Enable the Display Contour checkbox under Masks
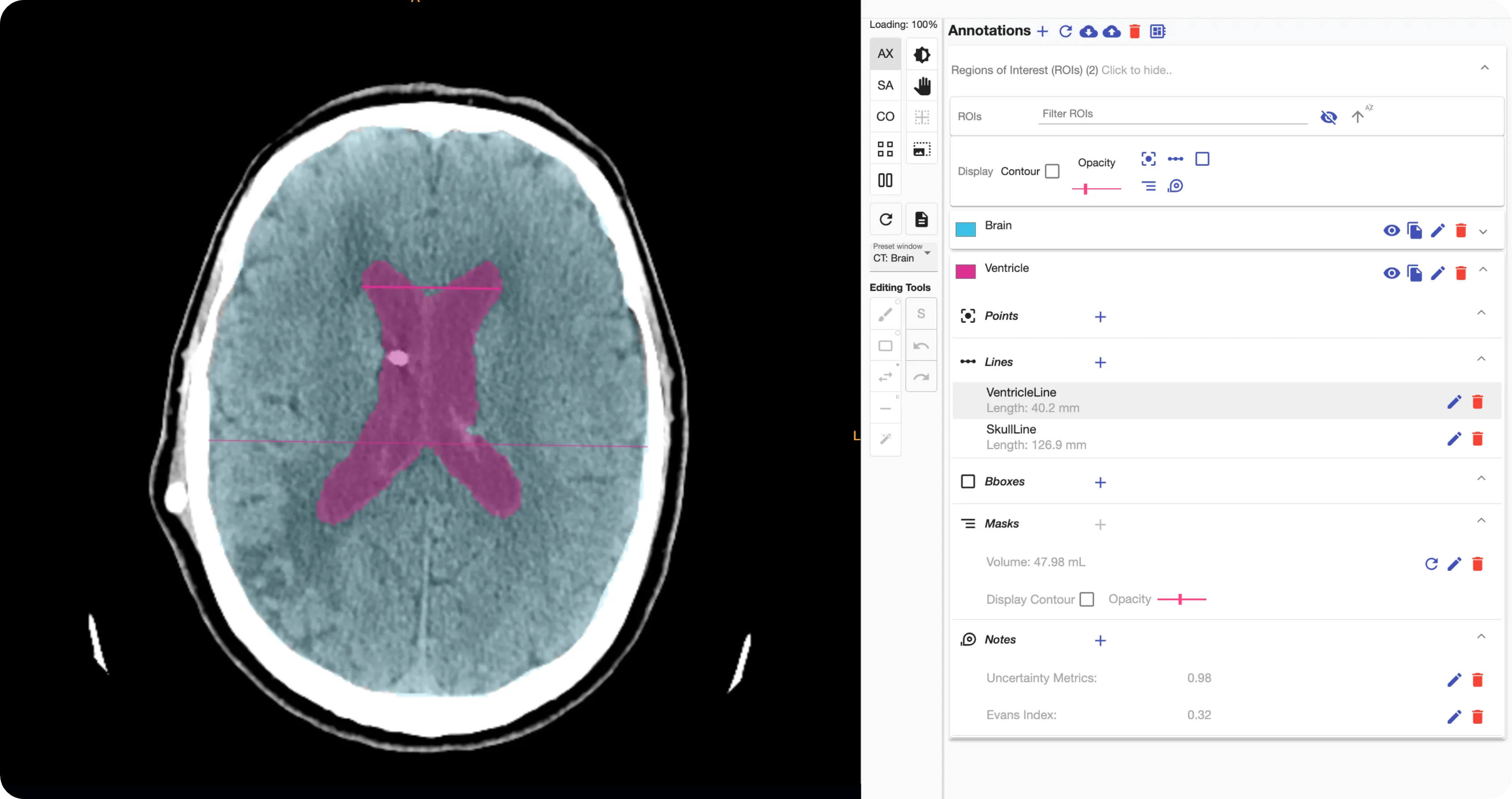Viewport: 1512px width, 799px height. pyautogui.click(x=1087, y=599)
